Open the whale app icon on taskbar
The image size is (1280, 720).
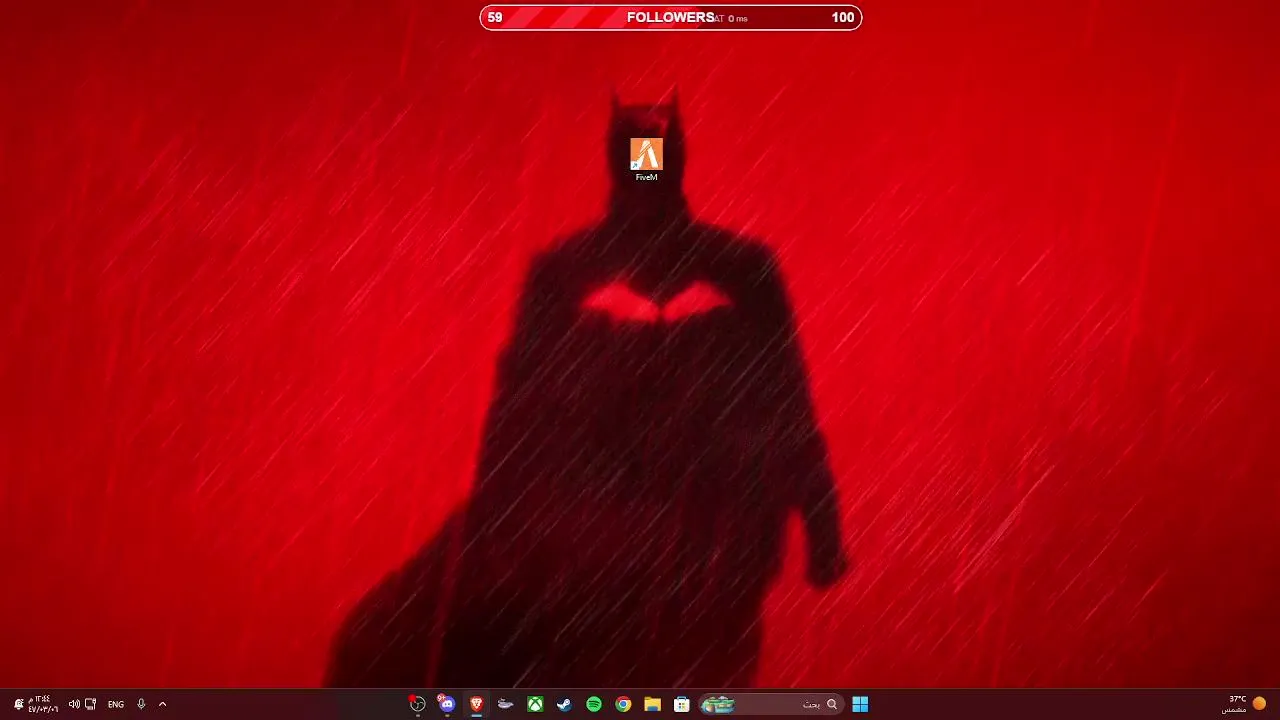(x=506, y=704)
